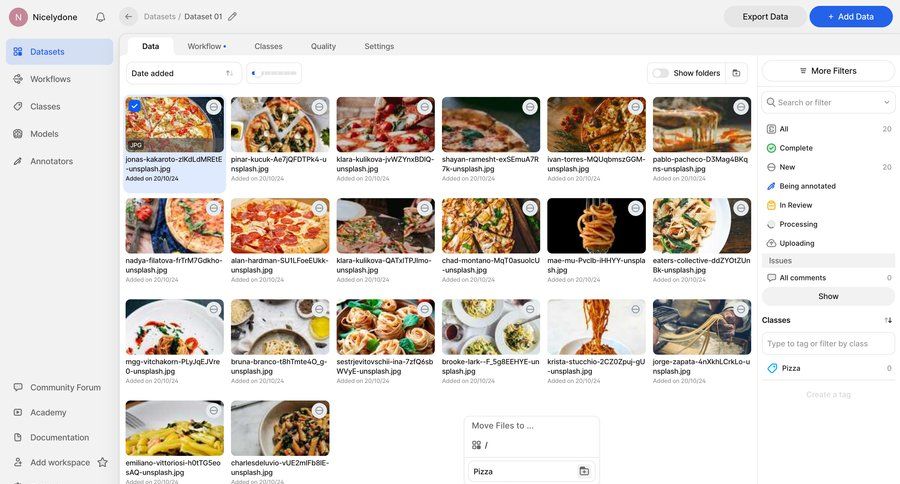The image size is (900, 484).
Task: Click the Pizza class tag icon
Action: 772,368
